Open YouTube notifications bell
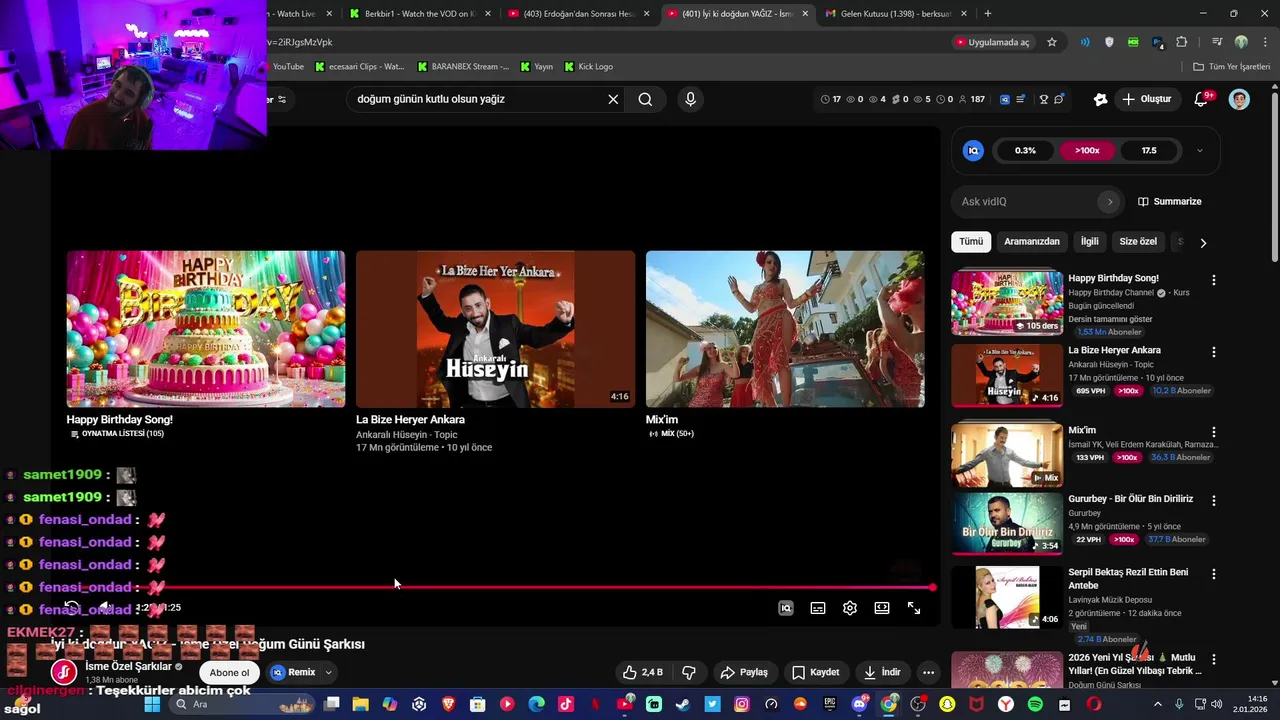 tap(1203, 99)
